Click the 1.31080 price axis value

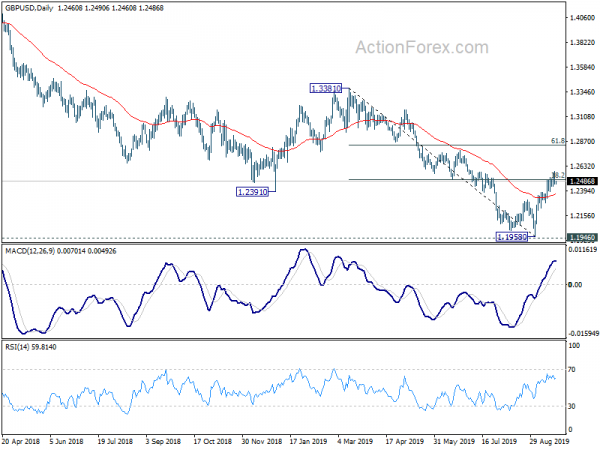coord(582,117)
